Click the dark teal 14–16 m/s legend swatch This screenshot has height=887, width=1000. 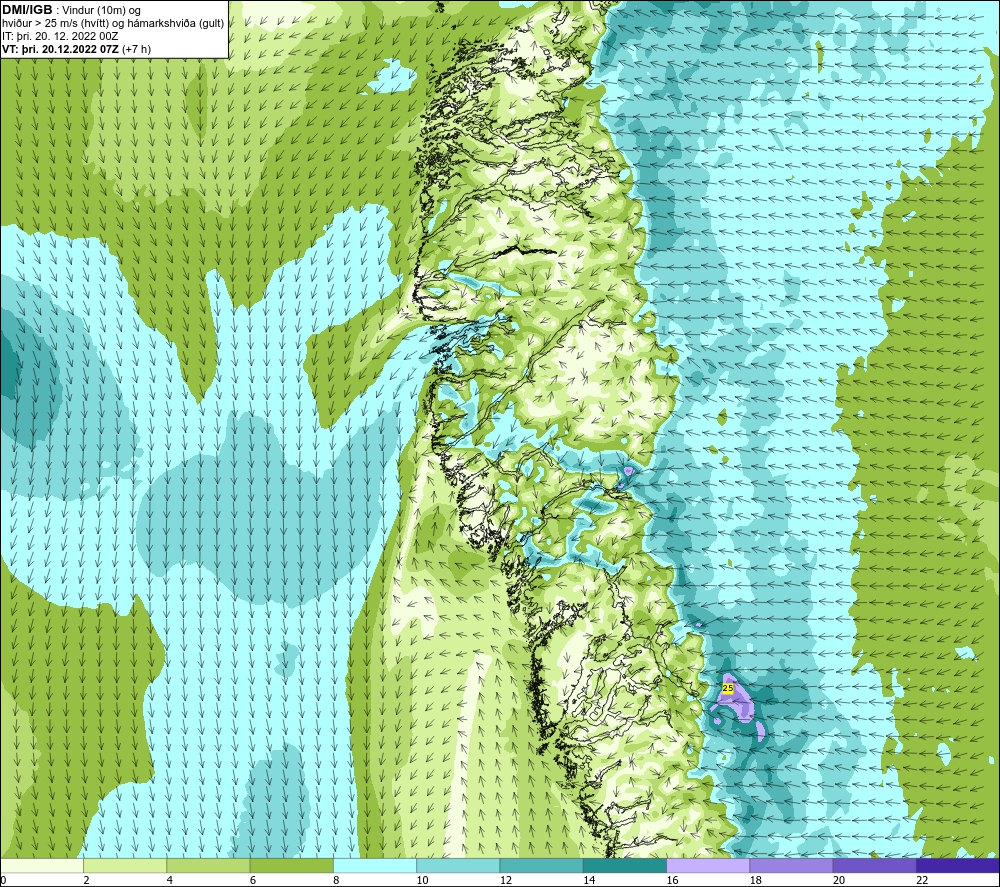tap(625, 865)
